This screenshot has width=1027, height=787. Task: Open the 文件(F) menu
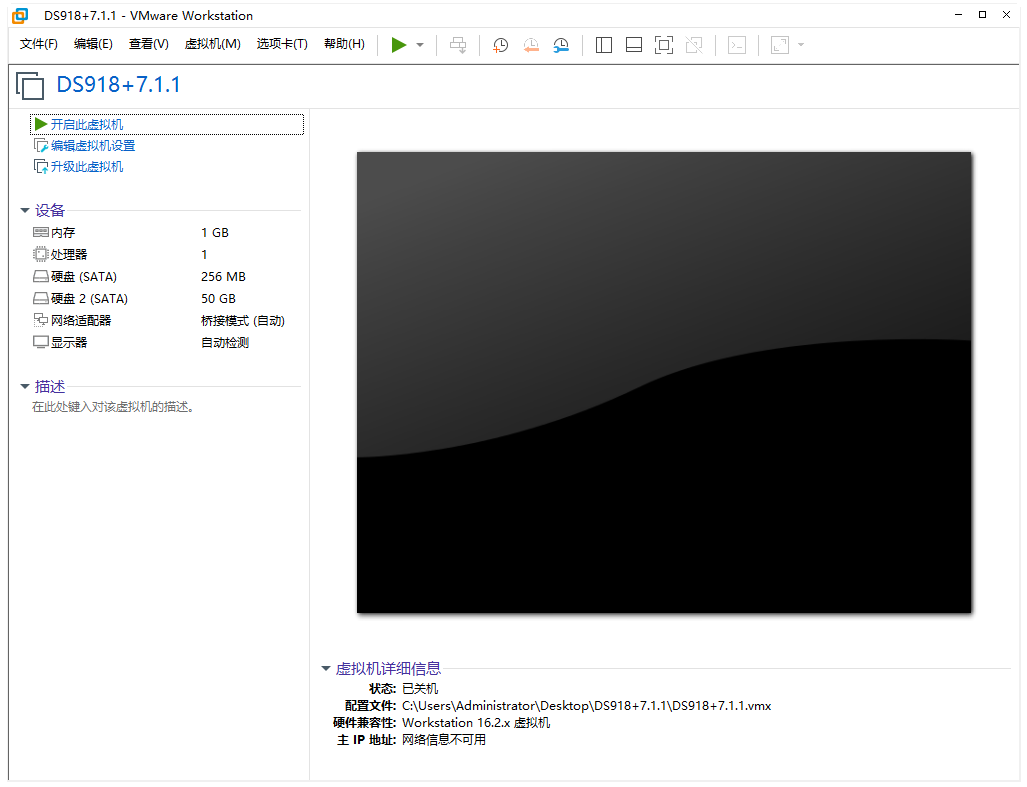39,44
